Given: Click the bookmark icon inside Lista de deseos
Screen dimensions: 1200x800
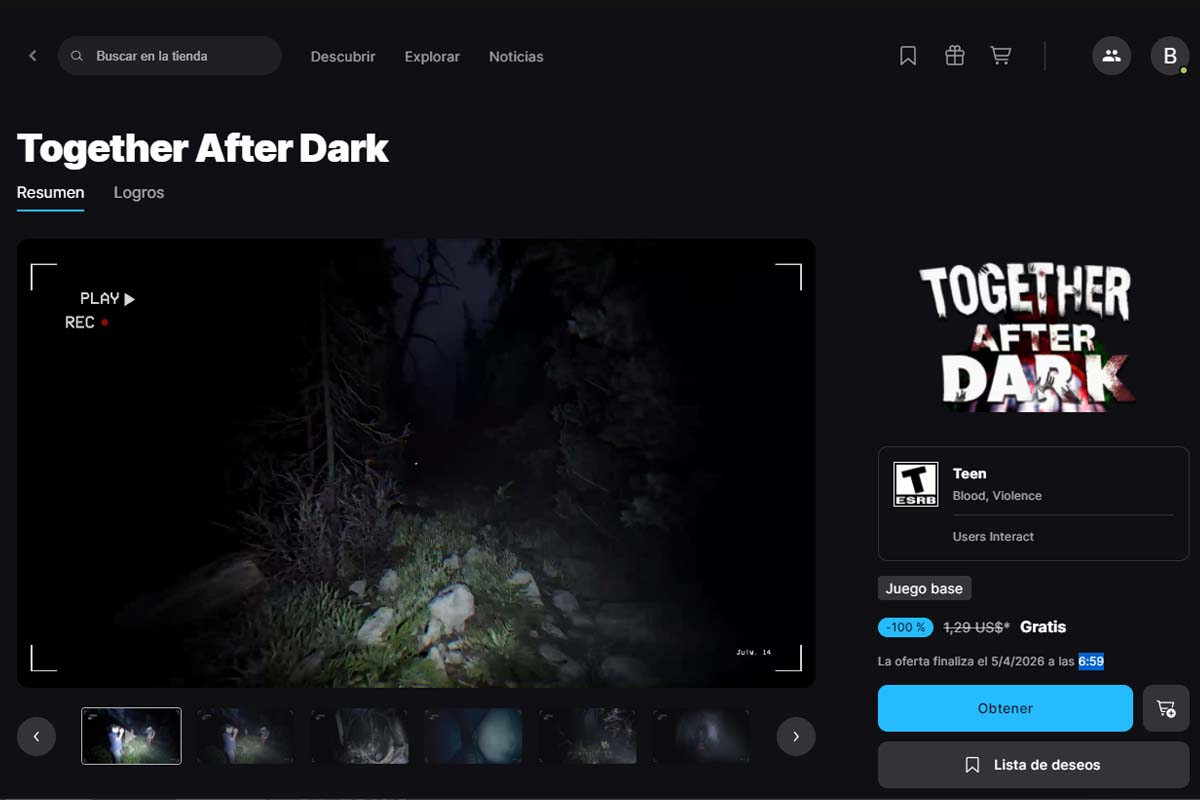Looking at the screenshot, I should pos(972,764).
